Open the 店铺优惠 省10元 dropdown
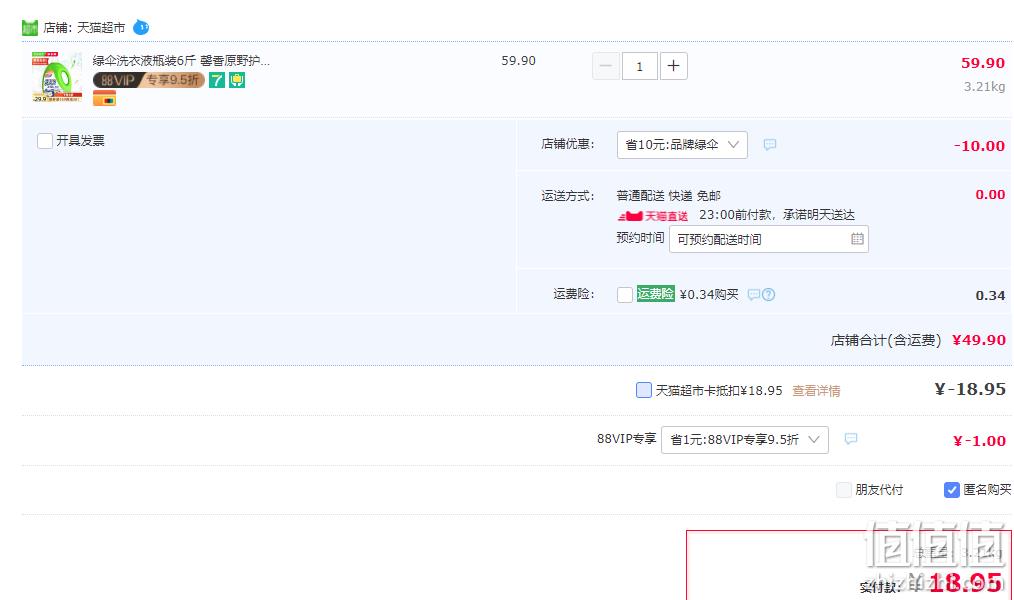The width and height of the screenshot is (1014, 600). (682, 145)
